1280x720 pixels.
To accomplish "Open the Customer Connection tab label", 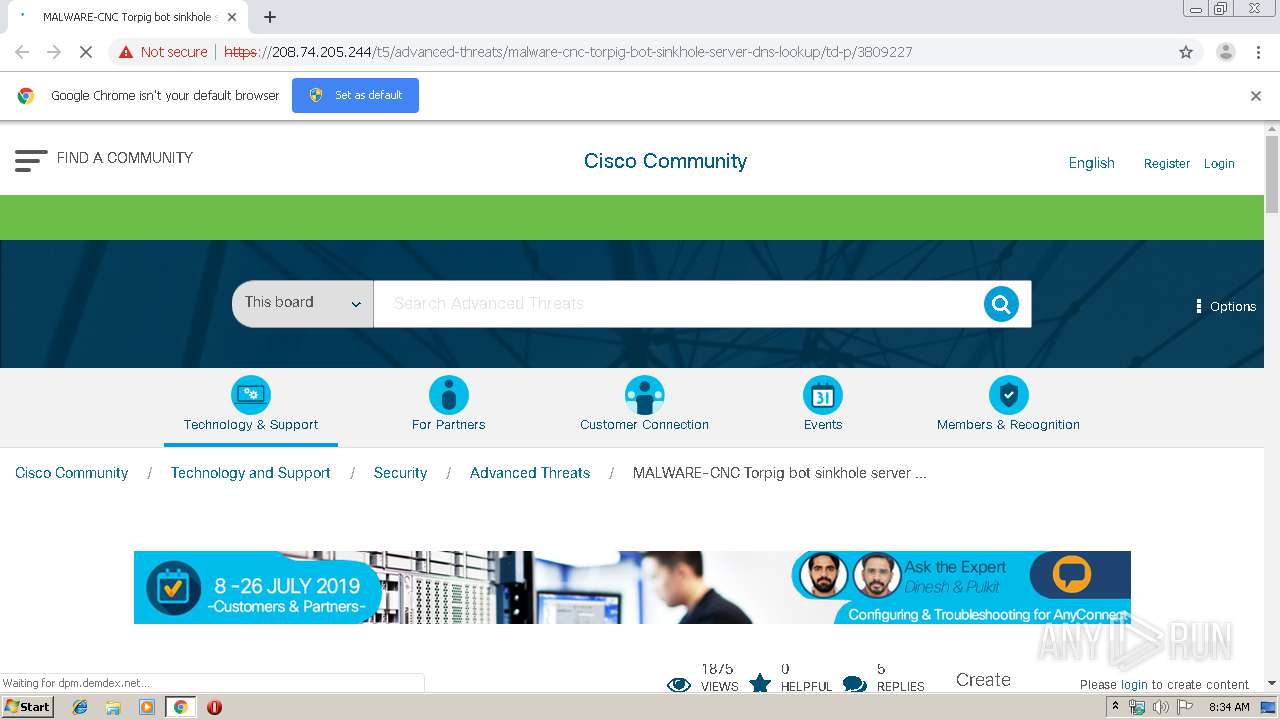I will (645, 425).
